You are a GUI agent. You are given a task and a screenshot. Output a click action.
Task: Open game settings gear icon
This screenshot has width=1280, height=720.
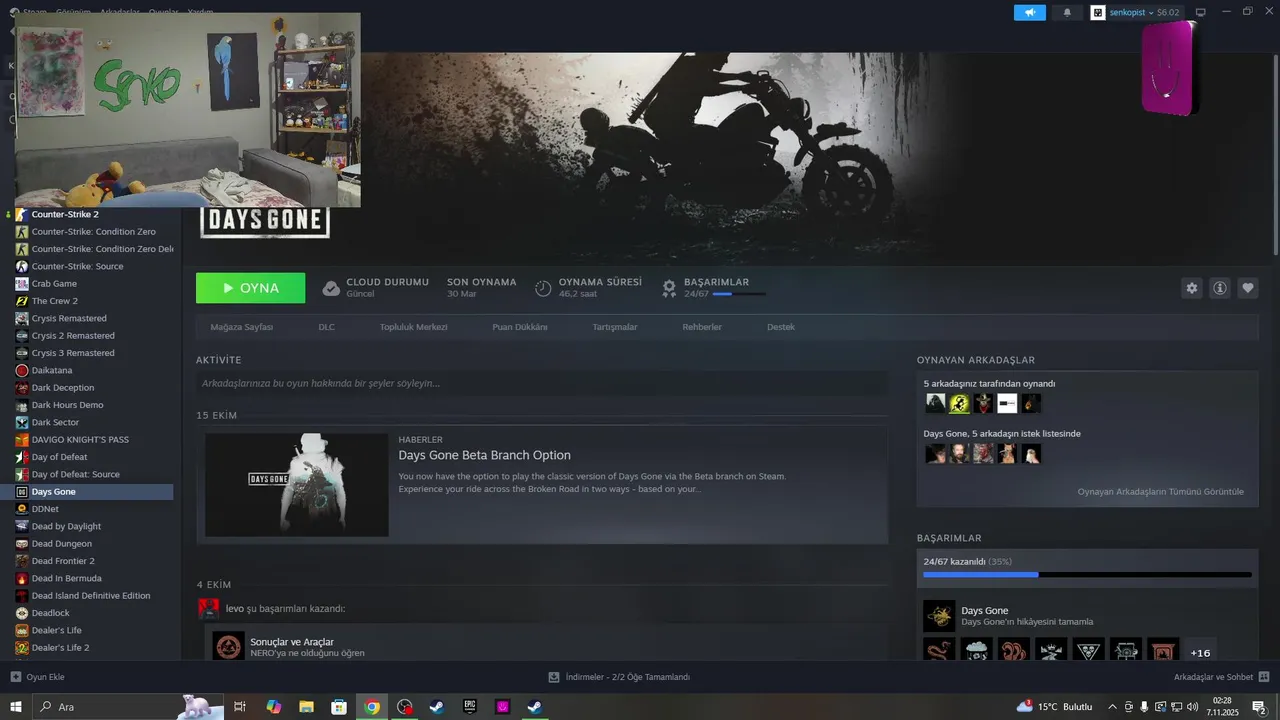pyautogui.click(x=1191, y=288)
